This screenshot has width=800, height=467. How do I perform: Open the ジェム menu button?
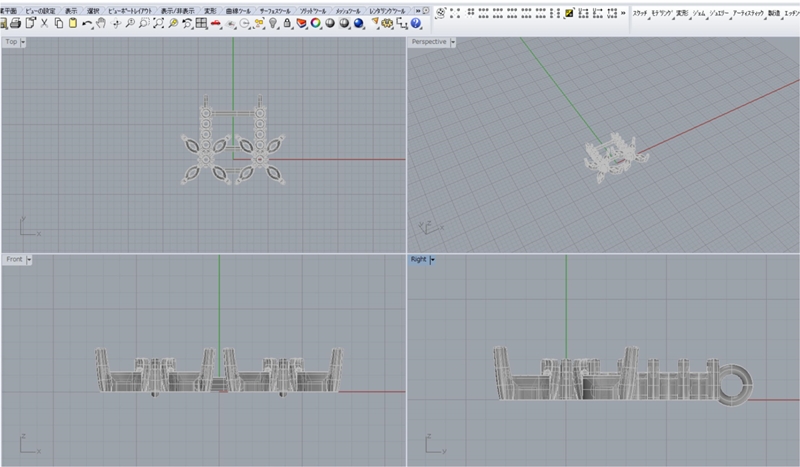point(699,13)
